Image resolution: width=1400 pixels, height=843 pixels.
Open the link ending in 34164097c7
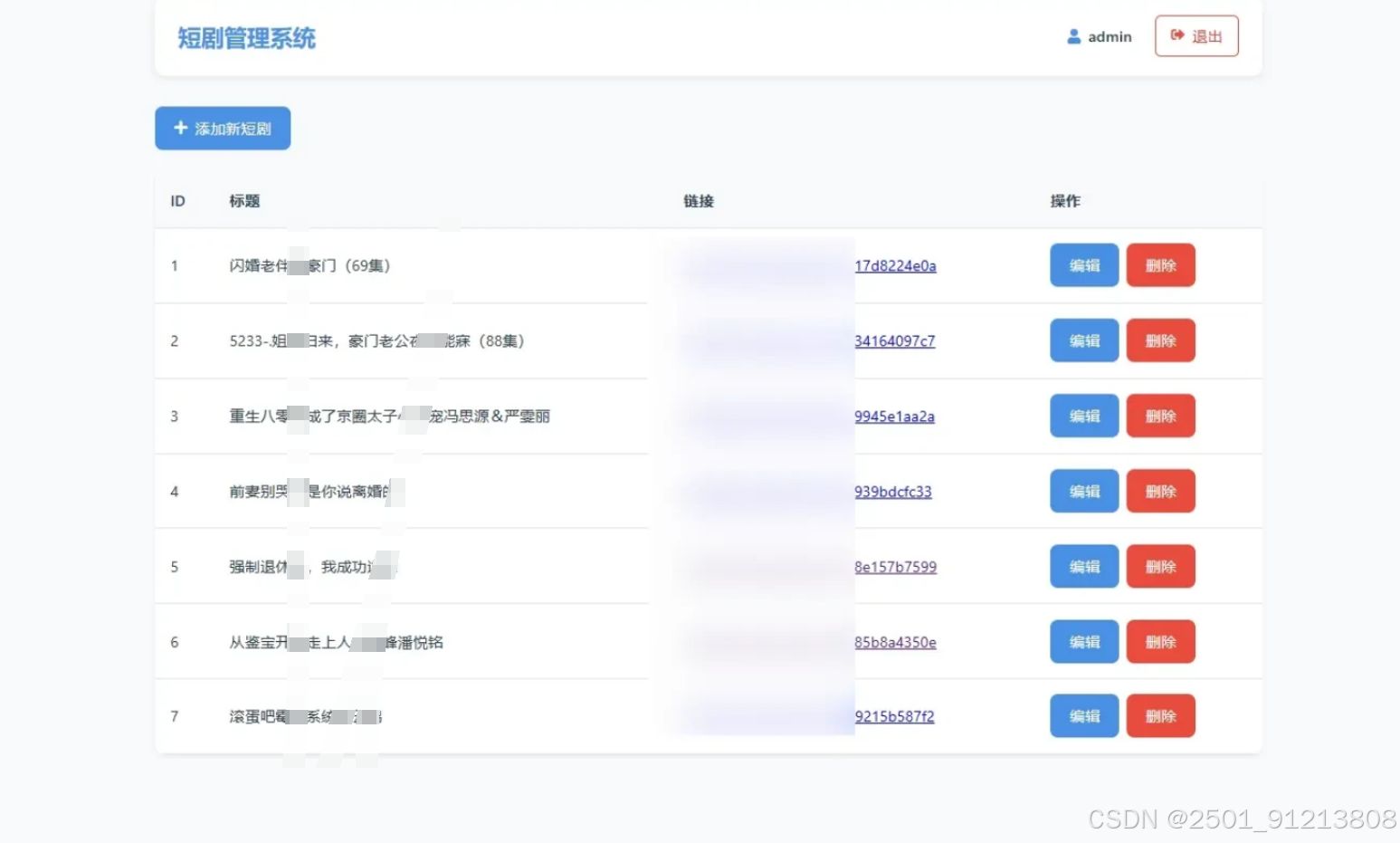(895, 340)
